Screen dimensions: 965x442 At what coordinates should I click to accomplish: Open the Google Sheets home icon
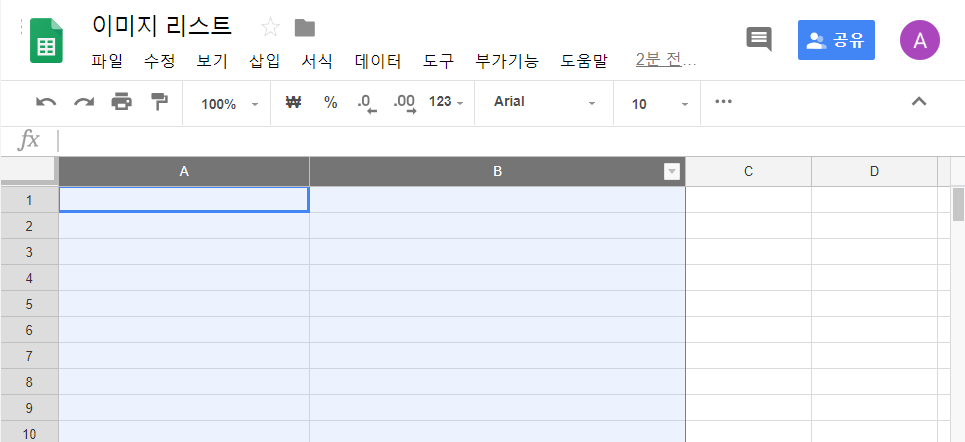46,41
